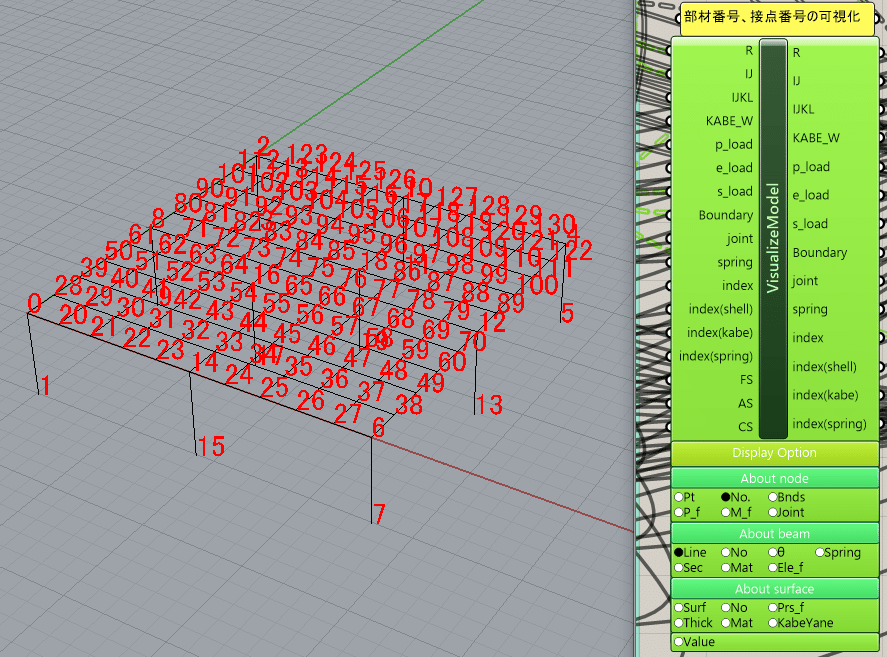Click the FS input parameter
Screen dimensions: 887x657
[x=746, y=380]
